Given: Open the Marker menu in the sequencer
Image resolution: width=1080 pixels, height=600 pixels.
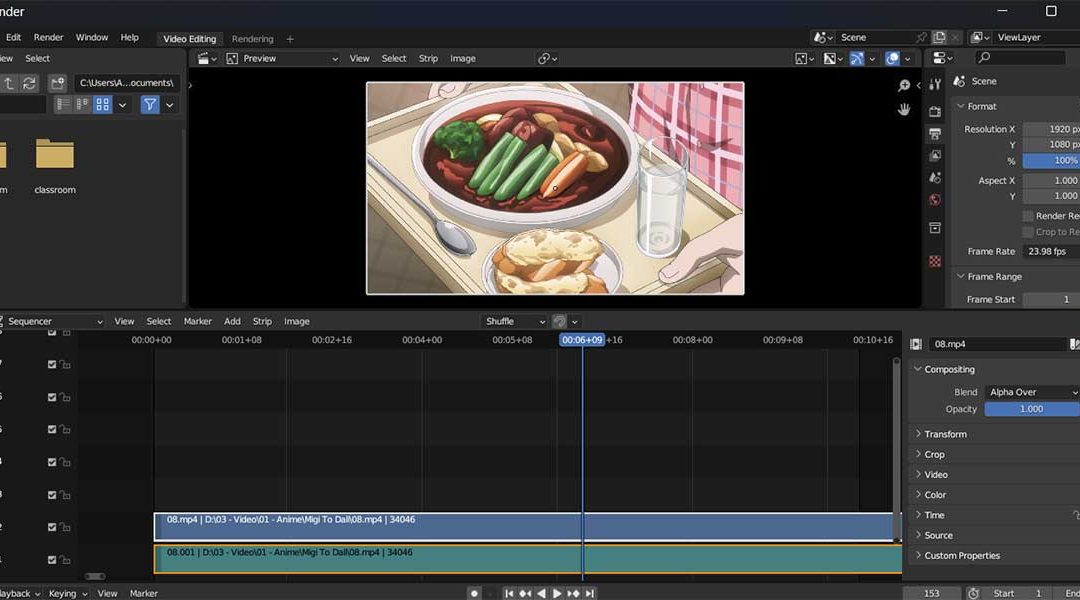Looking at the screenshot, I should coord(197,321).
